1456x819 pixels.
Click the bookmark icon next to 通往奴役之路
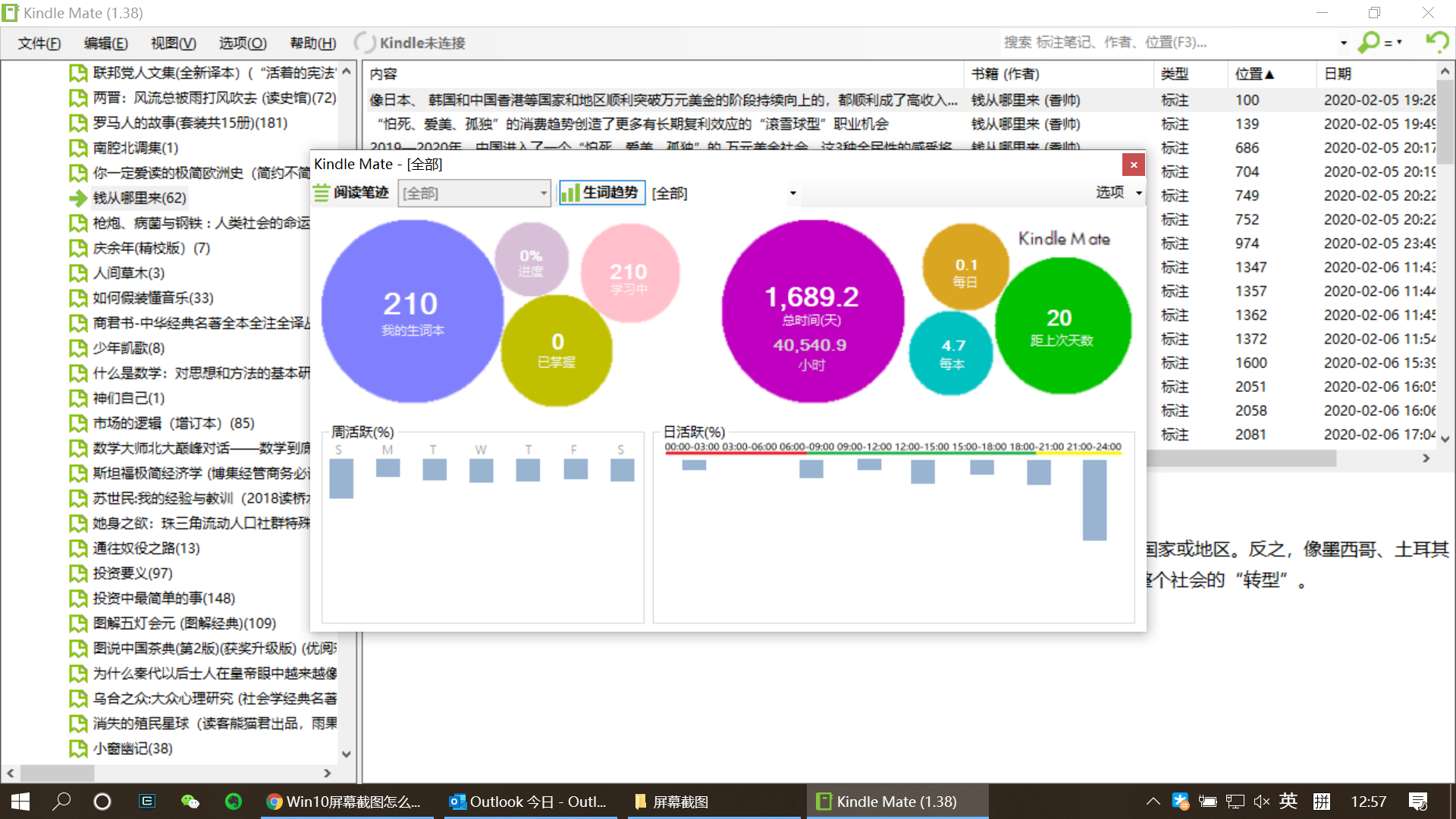pos(77,548)
